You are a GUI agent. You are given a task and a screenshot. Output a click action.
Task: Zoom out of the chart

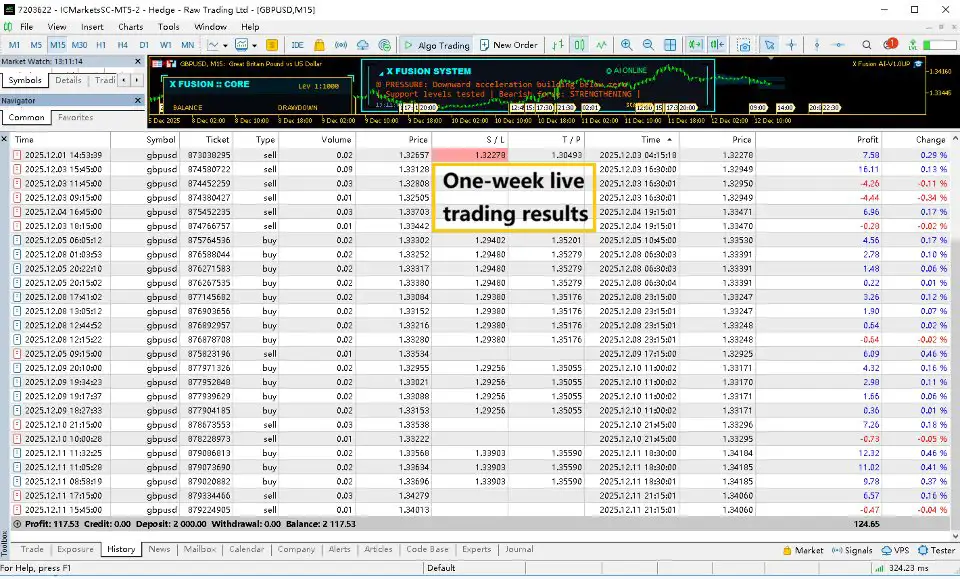click(649, 45)
